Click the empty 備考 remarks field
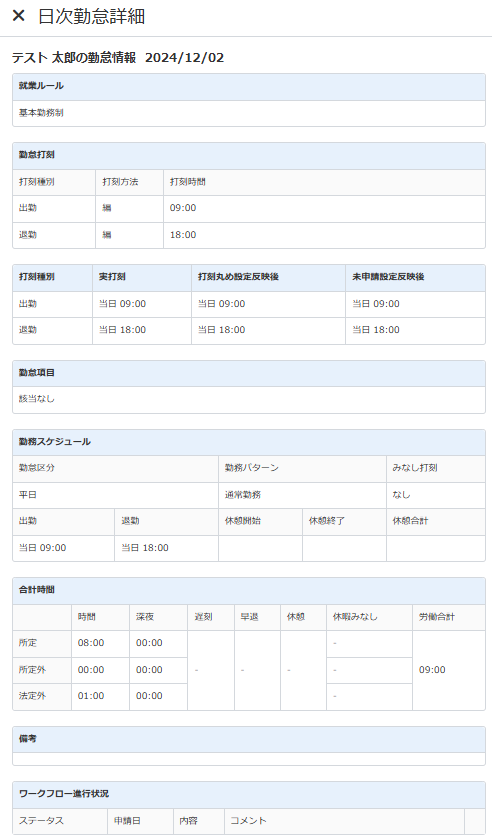This screenshot has width=492, height=837. [x=249, y=759]
